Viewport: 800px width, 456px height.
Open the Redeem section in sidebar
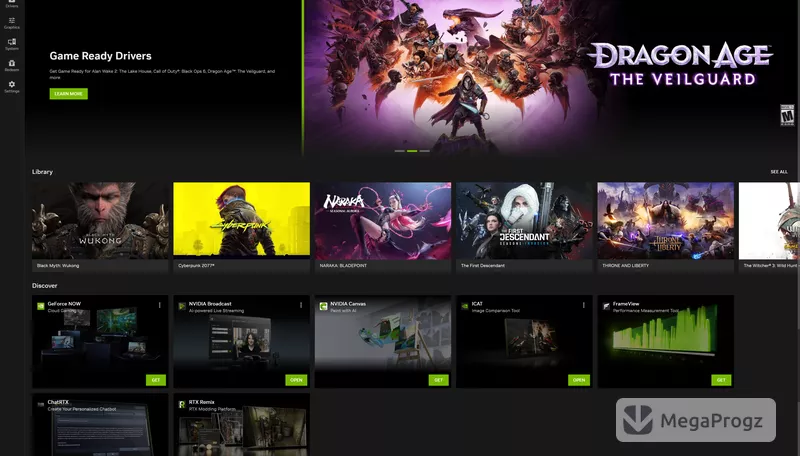11,66
